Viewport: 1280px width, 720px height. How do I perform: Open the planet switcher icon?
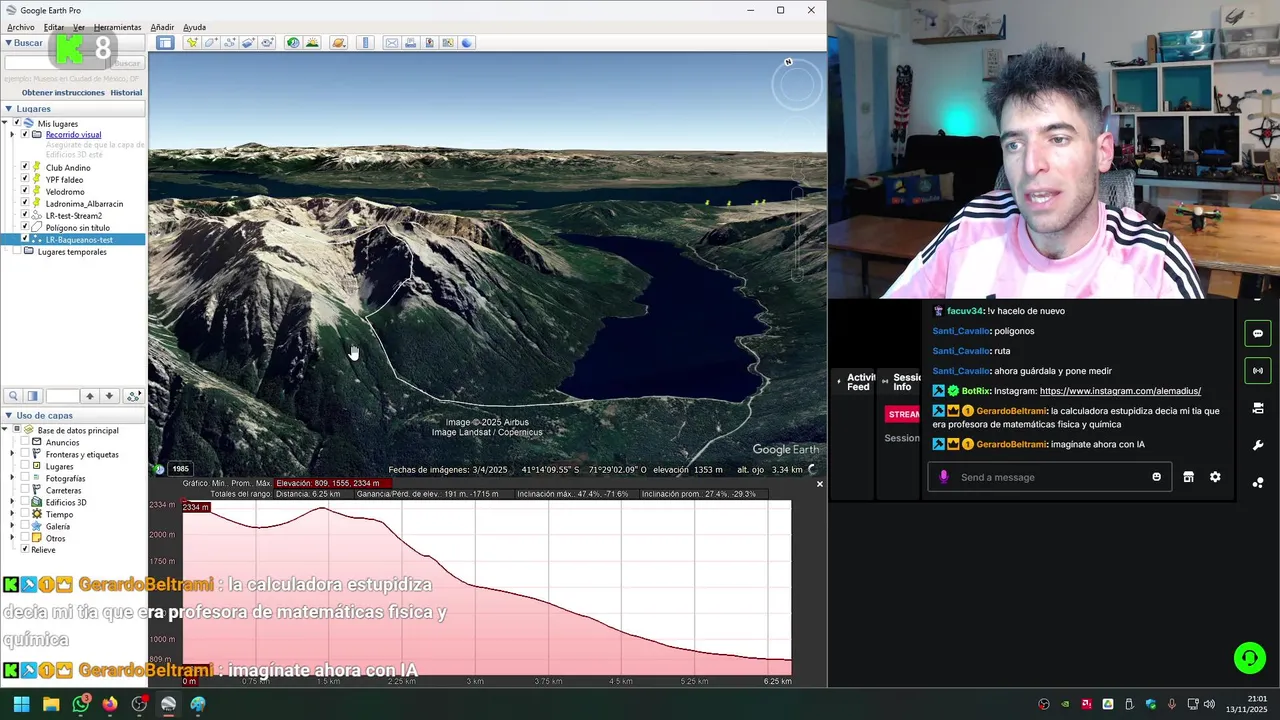(x=339, y=42)
